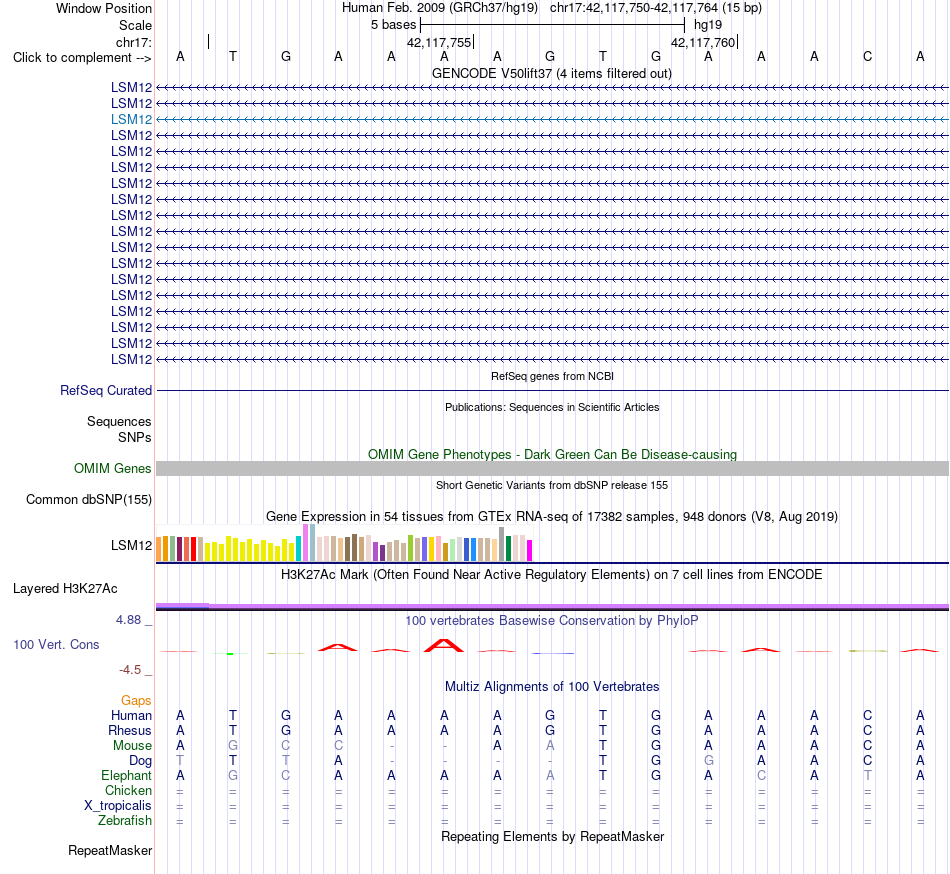The image size is (950, 874).
Task: Click the Chicken species label
Action: 128,790
